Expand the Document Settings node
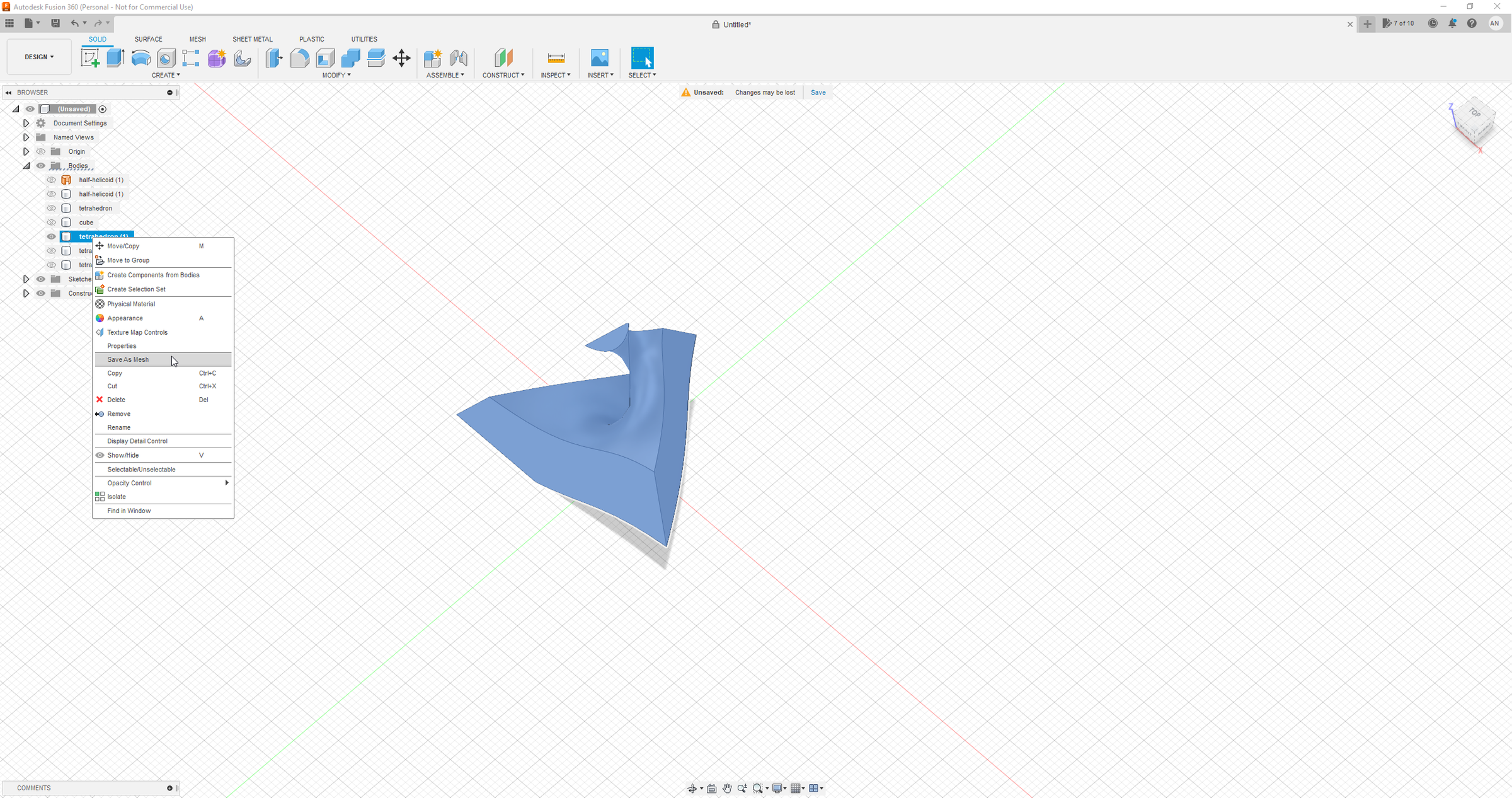The height and width of the screenshot is (798, 1512). click(x=26, y=123)
